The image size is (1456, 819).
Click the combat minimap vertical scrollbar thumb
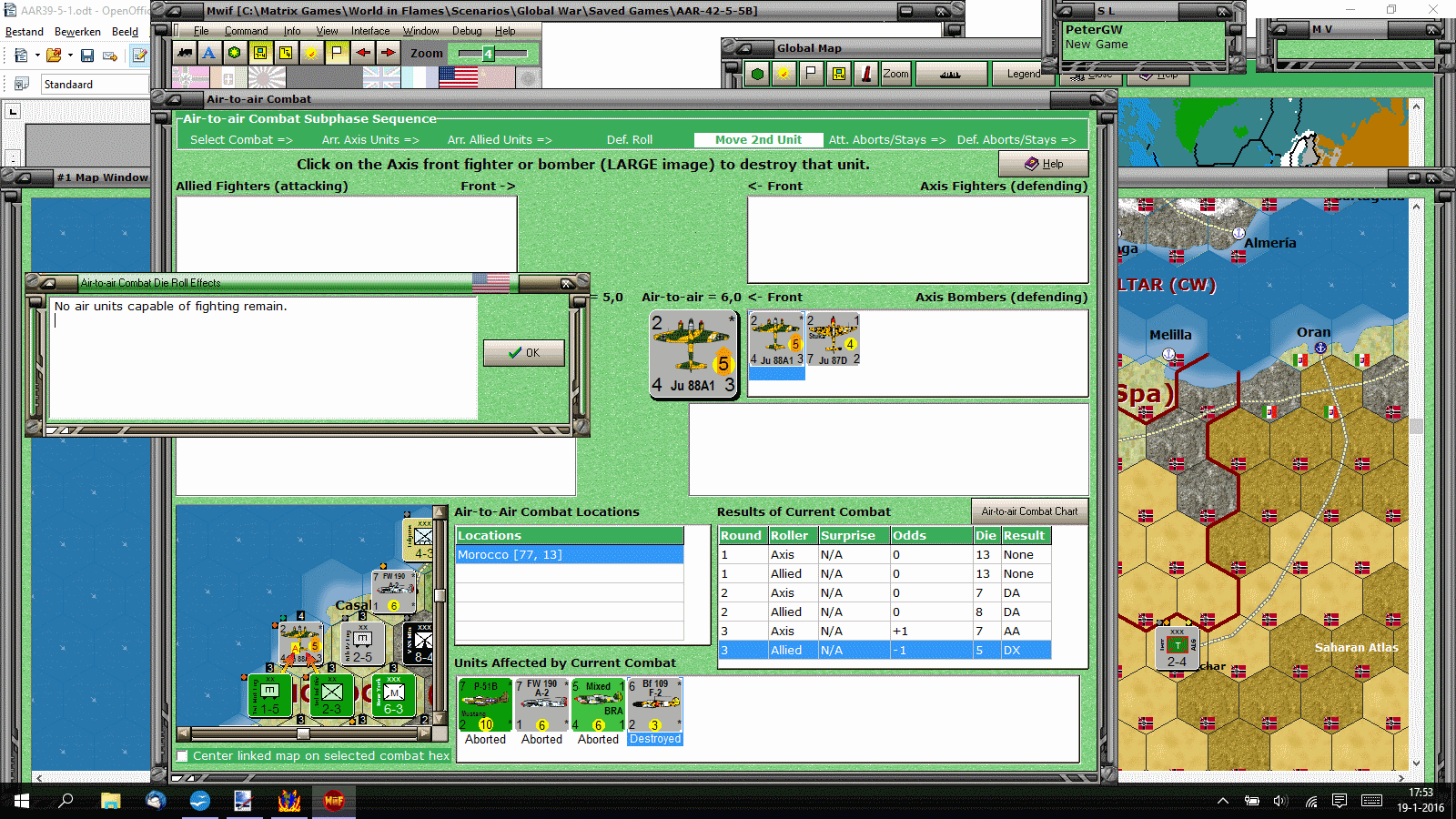pos(440,596)
